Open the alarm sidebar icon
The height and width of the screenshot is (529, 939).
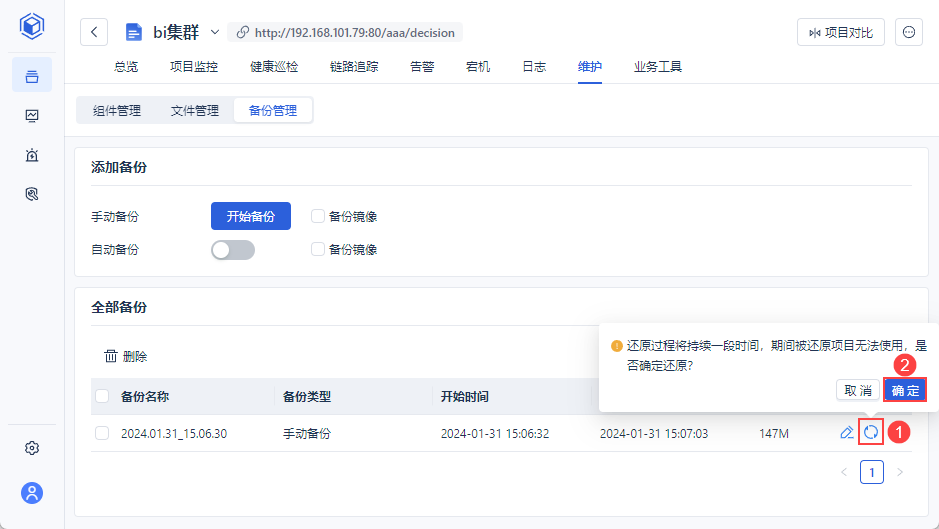[32, 155]
